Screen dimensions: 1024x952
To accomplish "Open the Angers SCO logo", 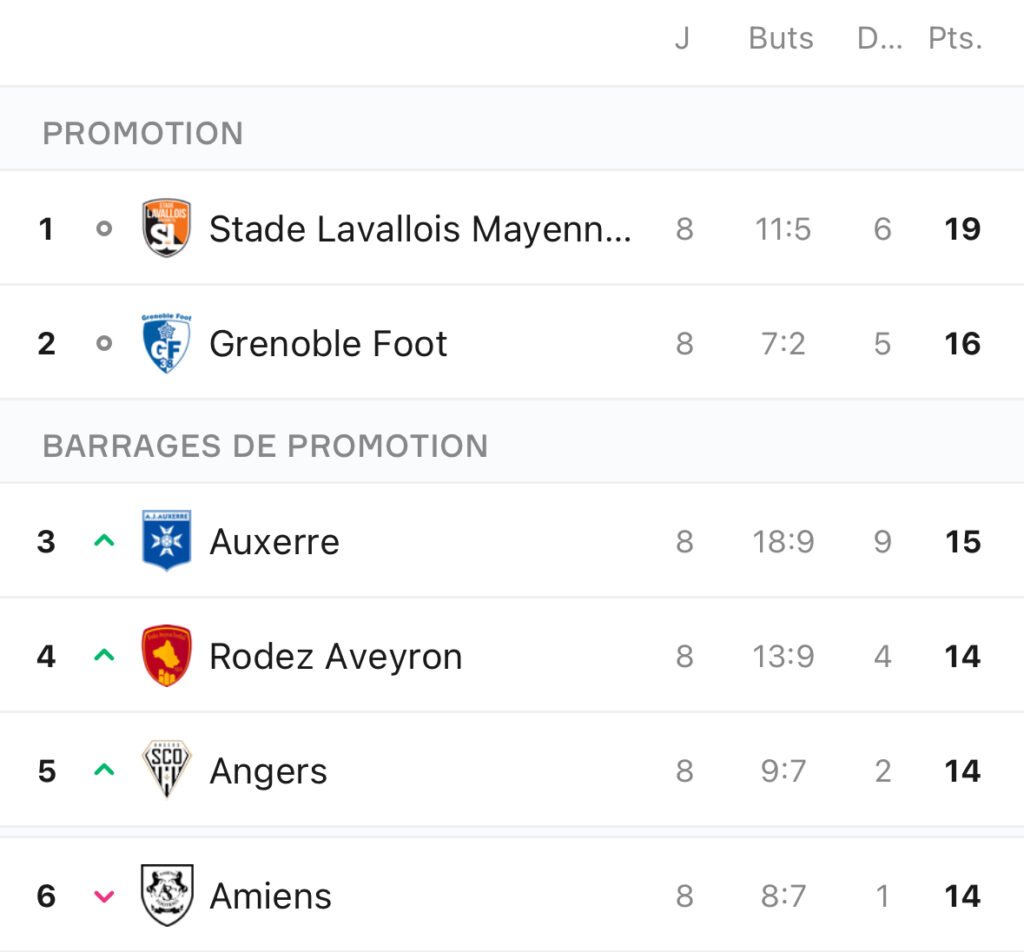I will point(167,769).
